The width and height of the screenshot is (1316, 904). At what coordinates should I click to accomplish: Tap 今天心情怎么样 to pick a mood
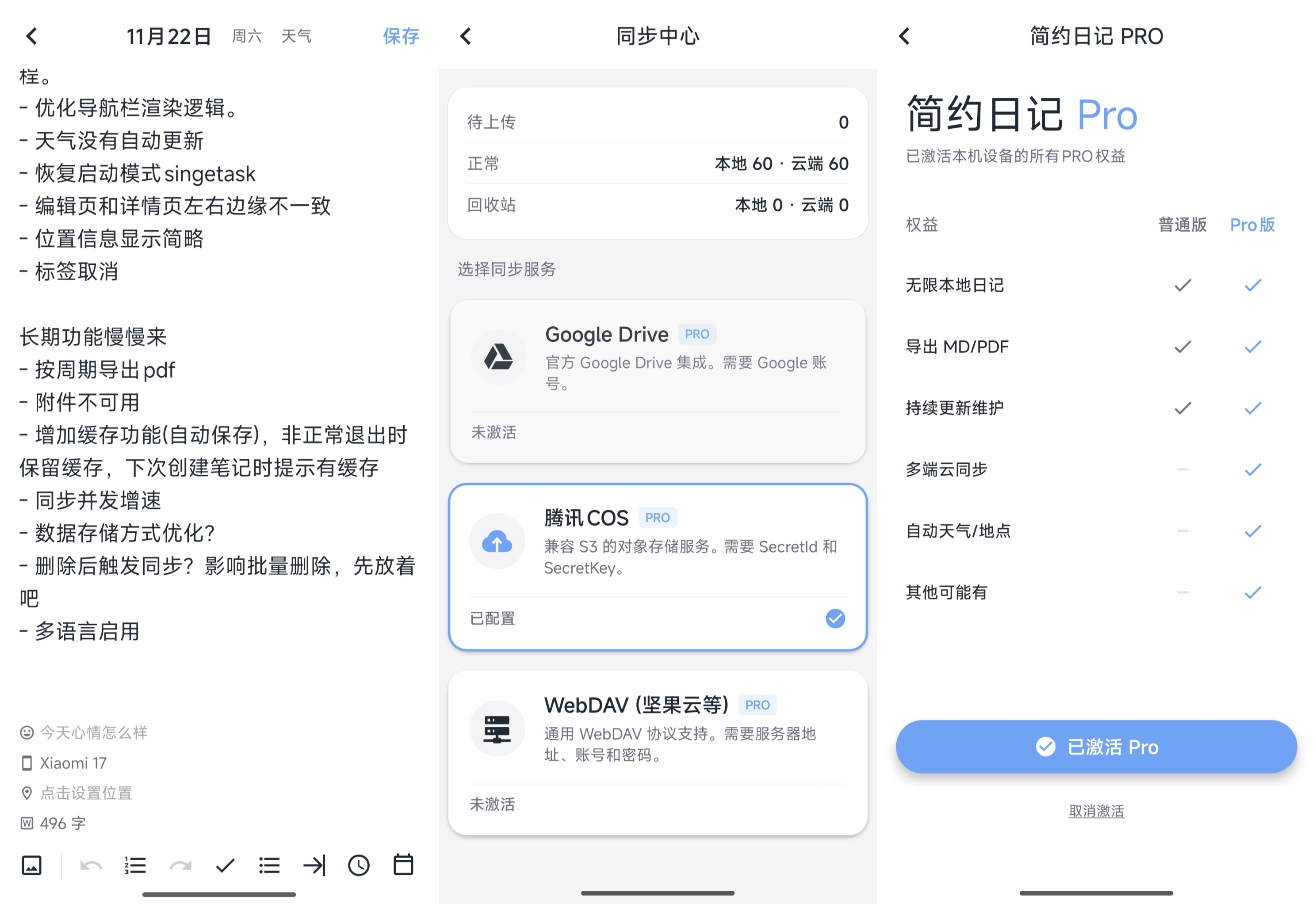(93, 732)
